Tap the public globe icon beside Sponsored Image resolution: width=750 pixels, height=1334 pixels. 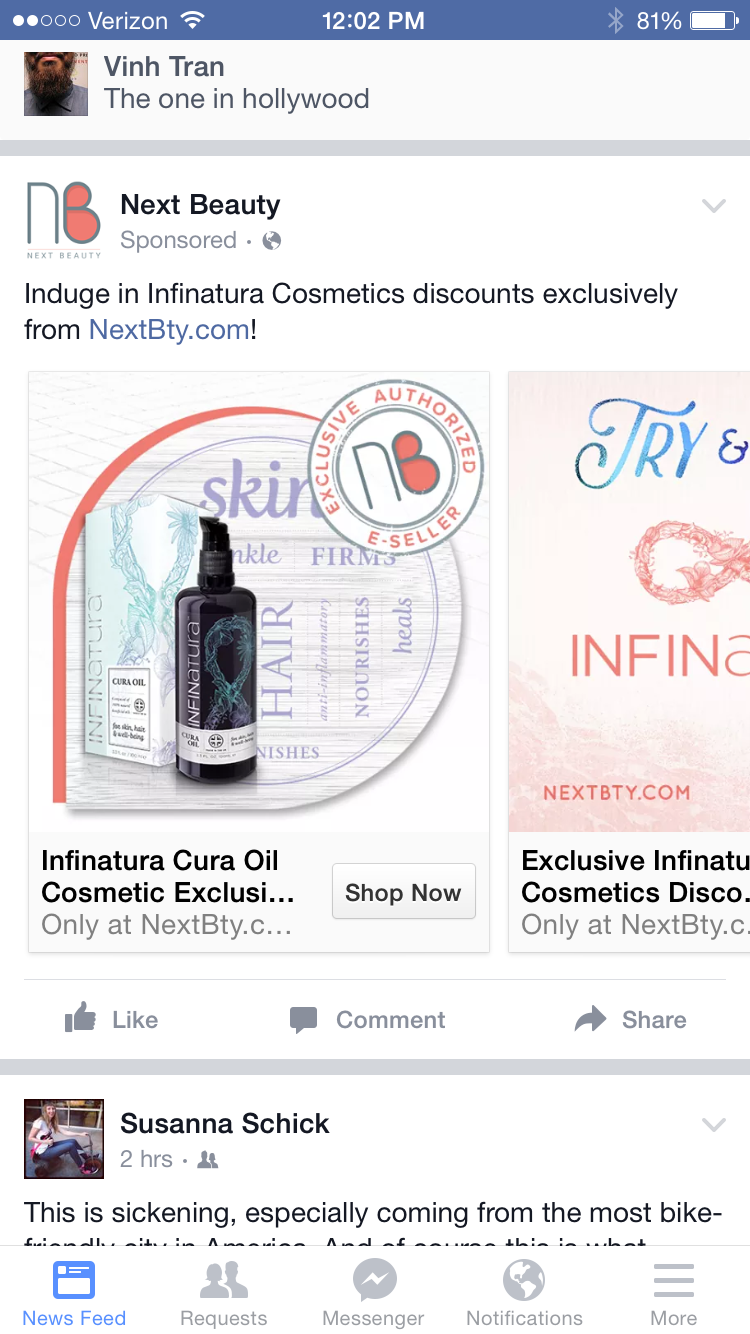(x=272, y=240)
